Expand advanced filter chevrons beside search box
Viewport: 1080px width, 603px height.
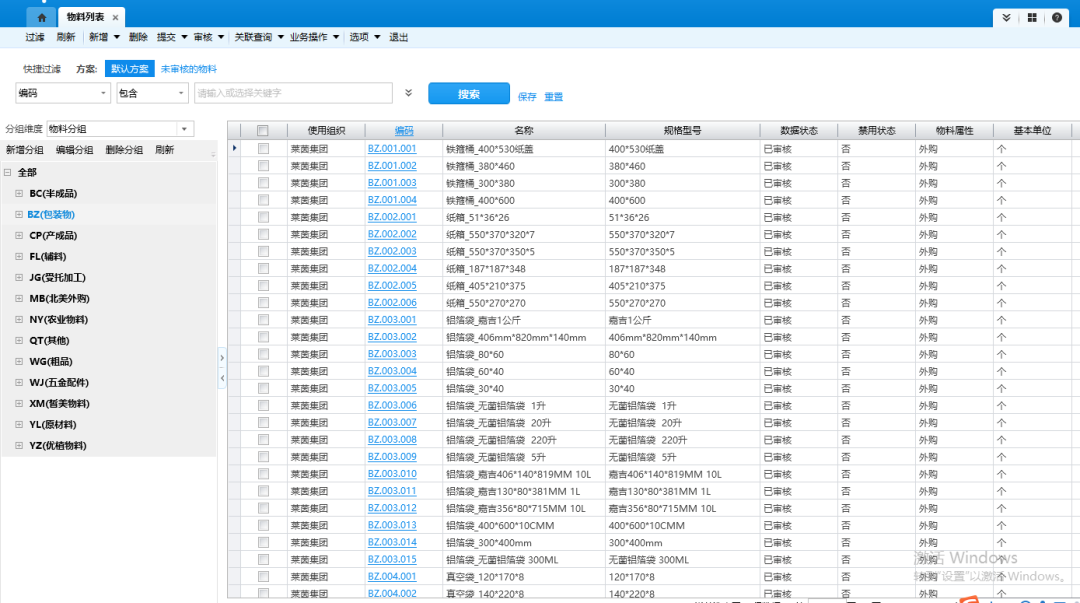click(408, 93)
